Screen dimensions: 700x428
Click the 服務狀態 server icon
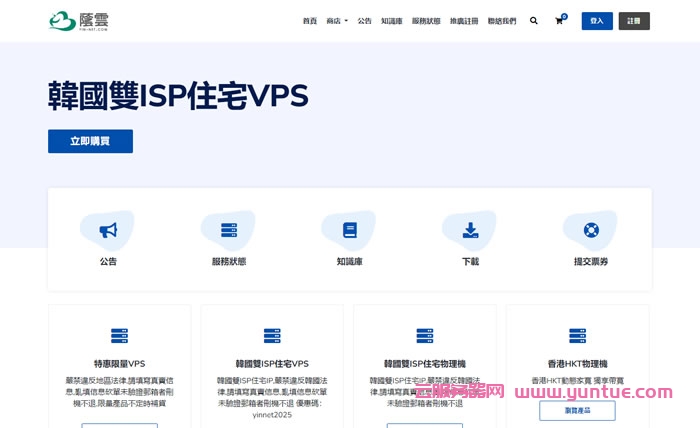point(229,230)
